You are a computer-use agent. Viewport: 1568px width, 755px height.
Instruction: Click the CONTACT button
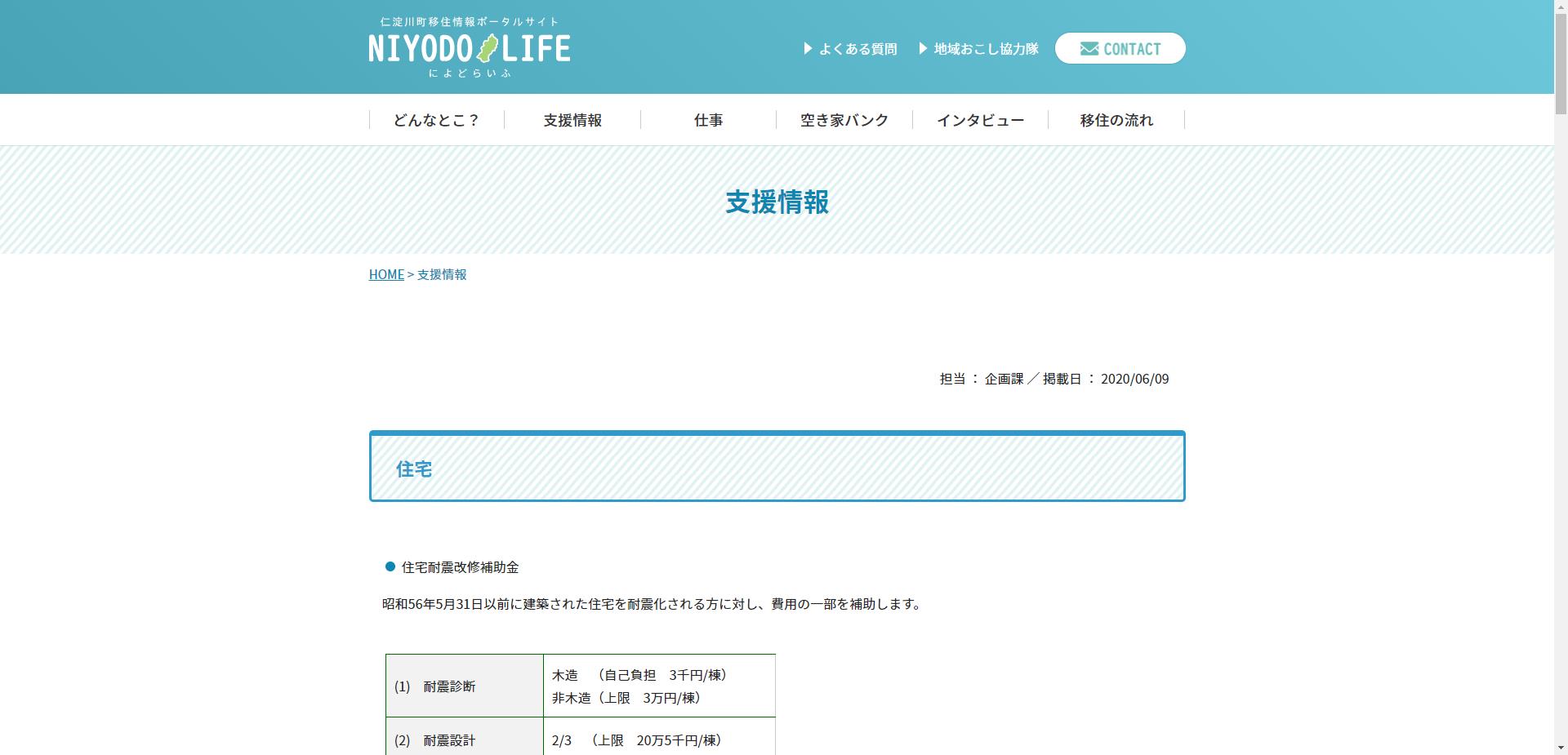pyautogui.click(x=1120, y=48)
